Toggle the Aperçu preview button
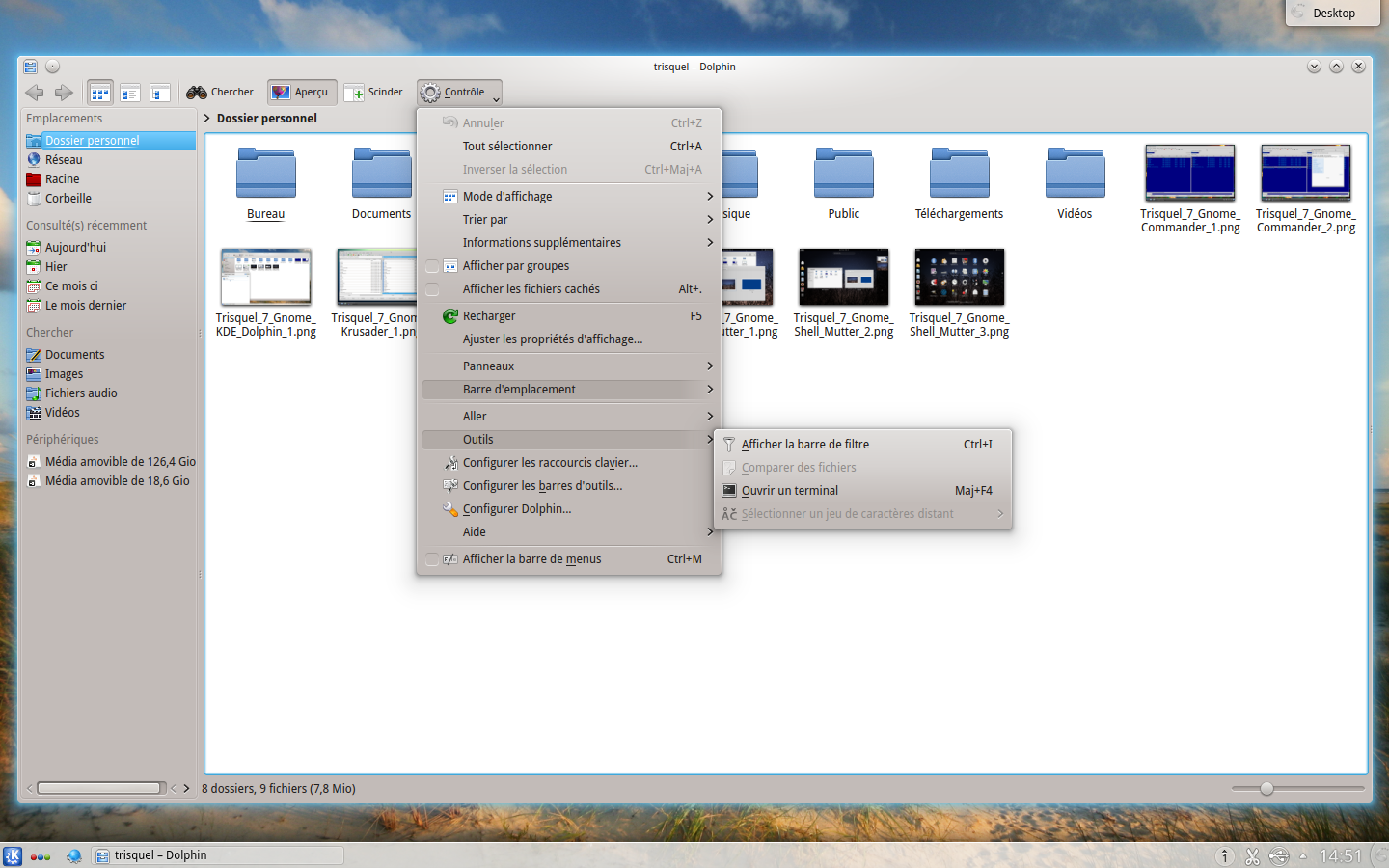The height and width of the screenshot is (868, 1389). coord(301,93)
